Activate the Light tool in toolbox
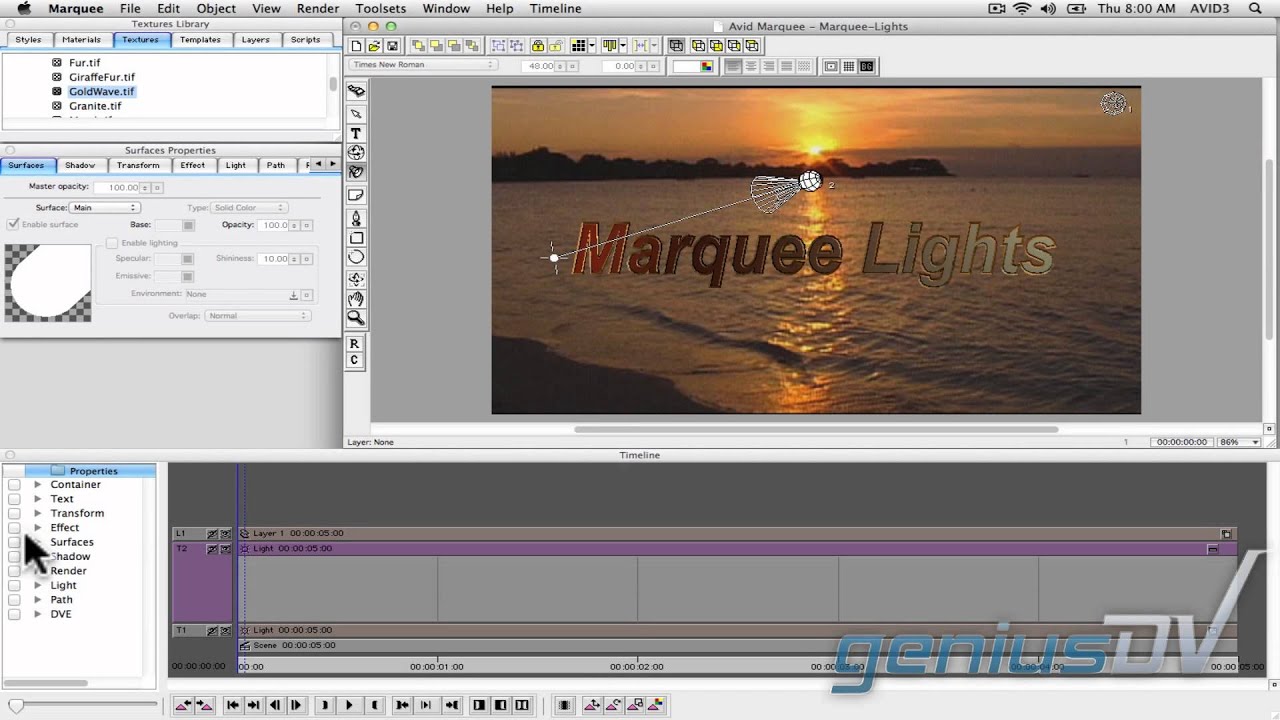Image resolution: width=1280 pixels, height=720 pixels. coord(355,172)
